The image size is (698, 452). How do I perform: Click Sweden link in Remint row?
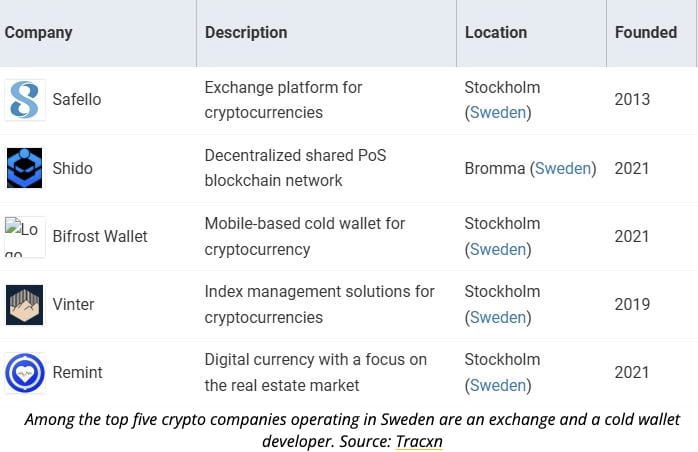point(498,385)
